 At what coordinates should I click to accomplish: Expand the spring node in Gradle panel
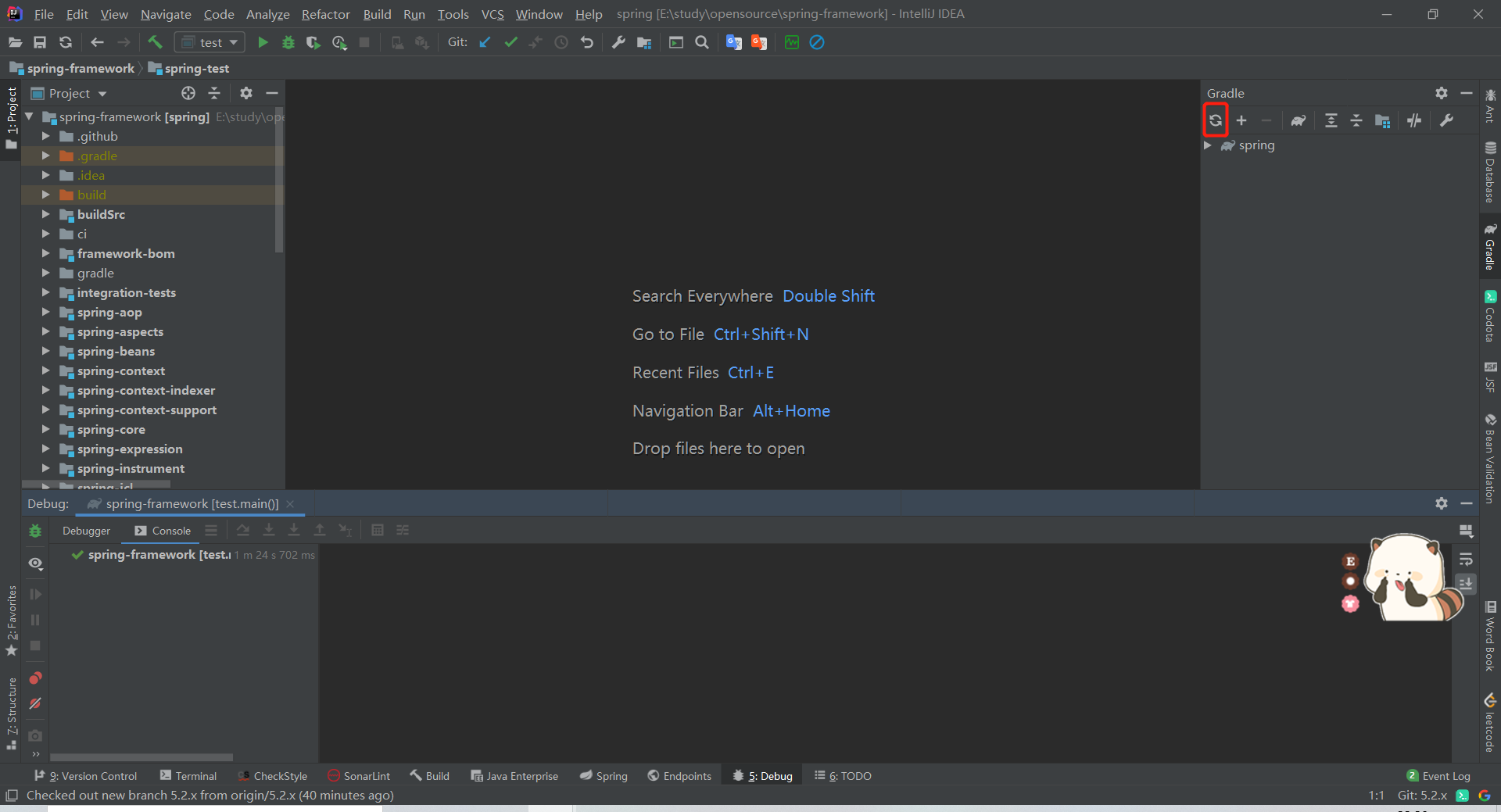[1208, 145]
